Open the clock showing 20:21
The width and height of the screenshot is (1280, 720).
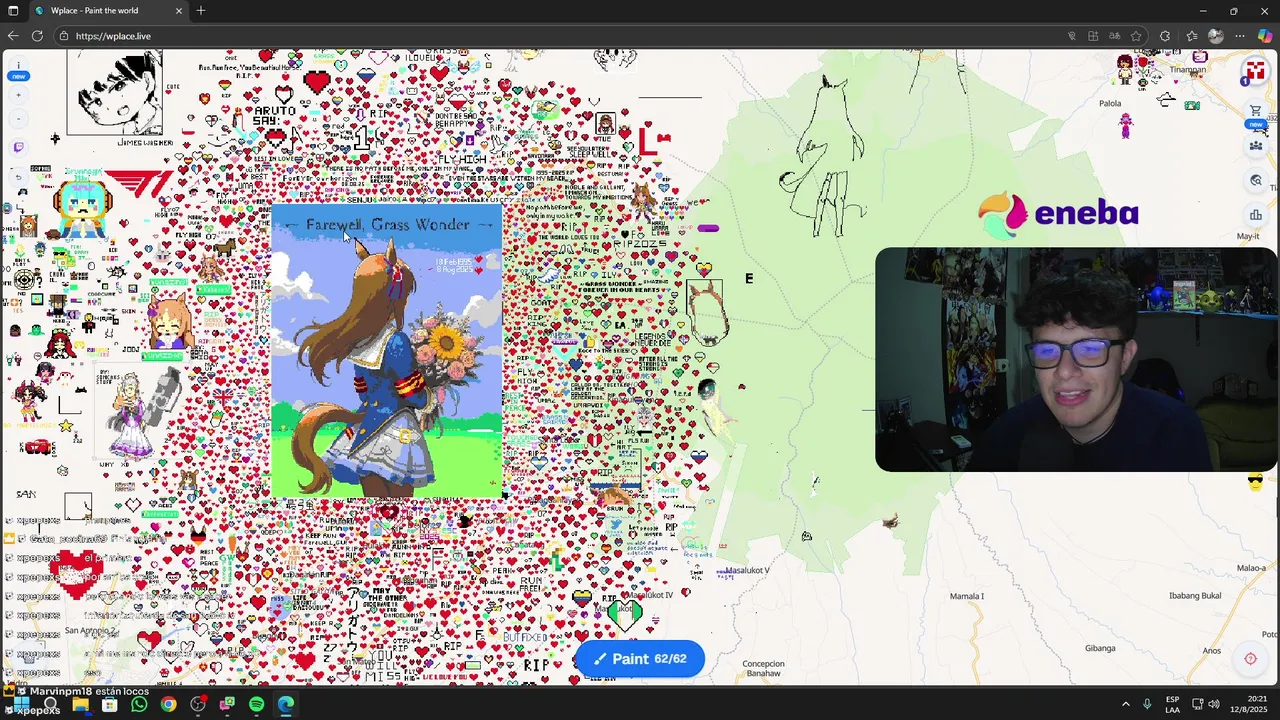click(x=1249, y=705)
